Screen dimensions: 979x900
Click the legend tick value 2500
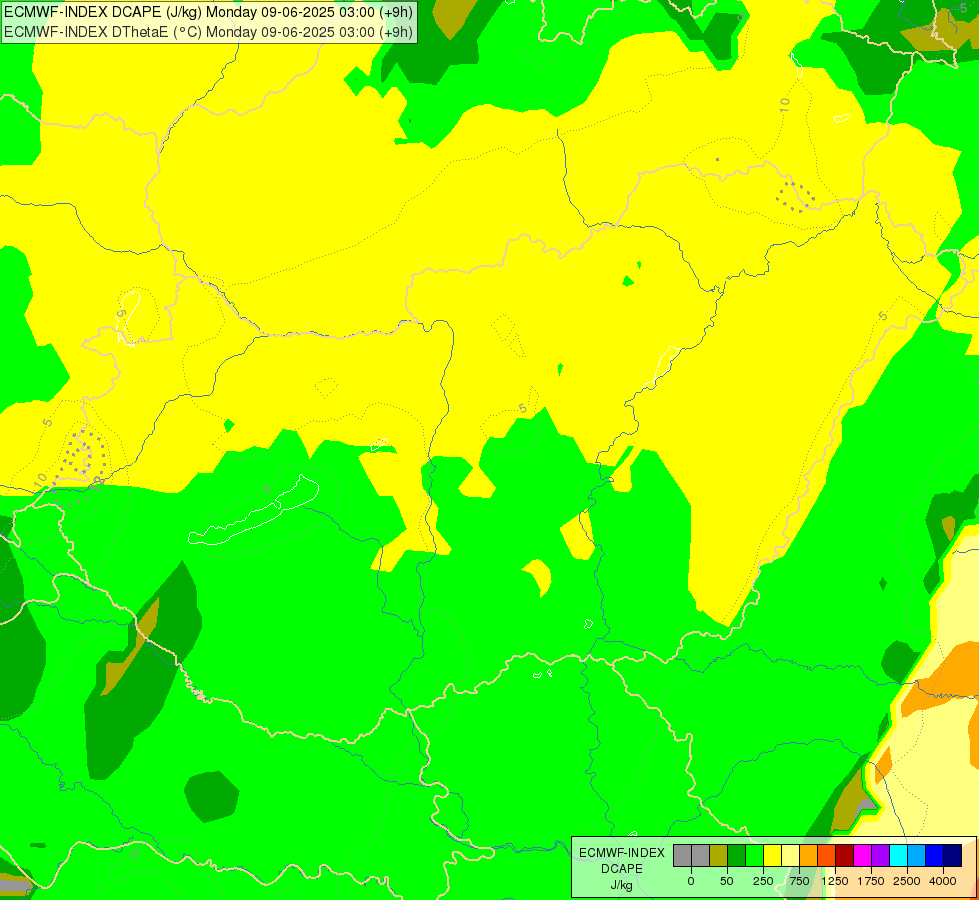(907, 881)
